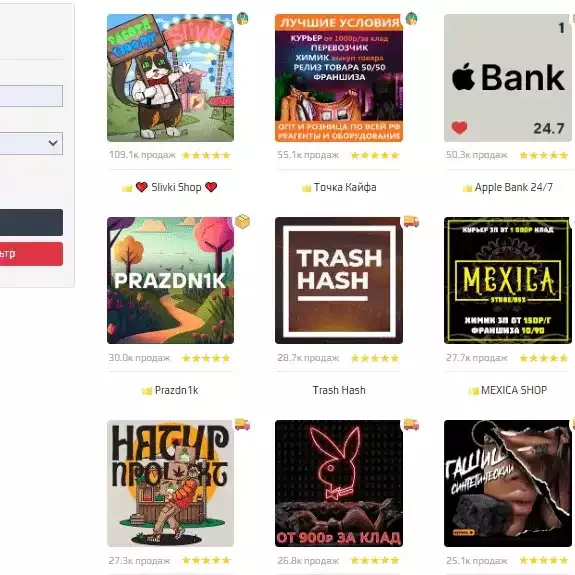This screenshot has height=575, width=575.
Task: Open the Trash Hash shop link
Action: coord(339,390)
